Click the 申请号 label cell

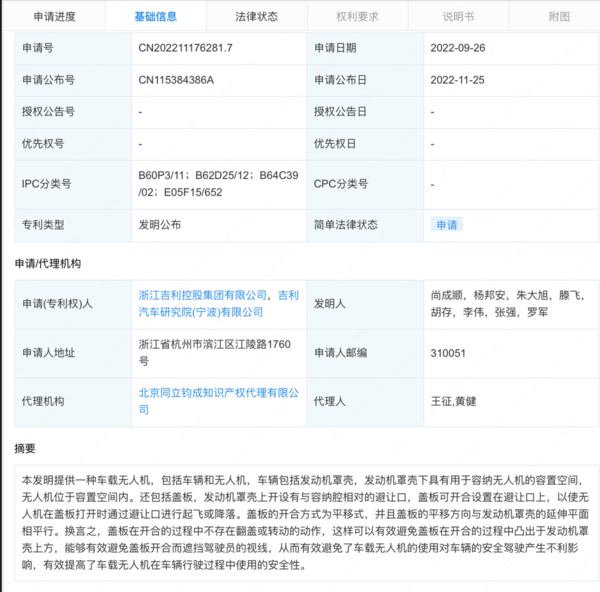[x=73, y=48]
